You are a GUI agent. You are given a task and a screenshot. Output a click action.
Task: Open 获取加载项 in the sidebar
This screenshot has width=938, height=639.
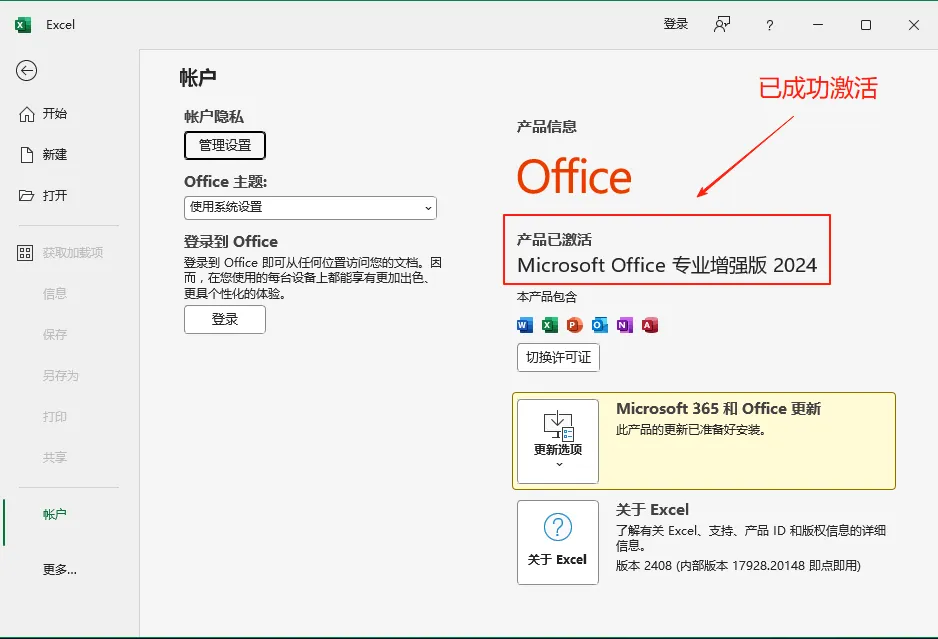(60, 252)
